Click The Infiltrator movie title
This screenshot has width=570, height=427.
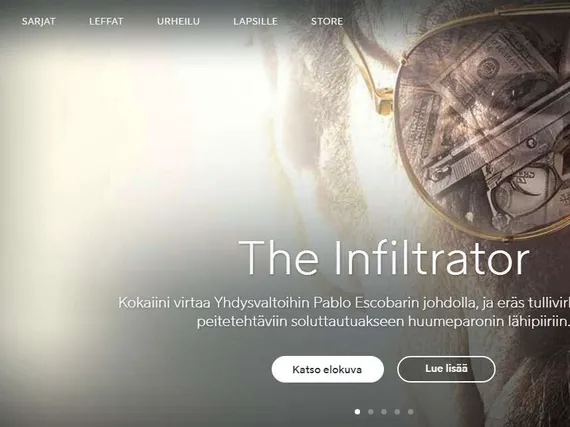[x=384, y=258]
